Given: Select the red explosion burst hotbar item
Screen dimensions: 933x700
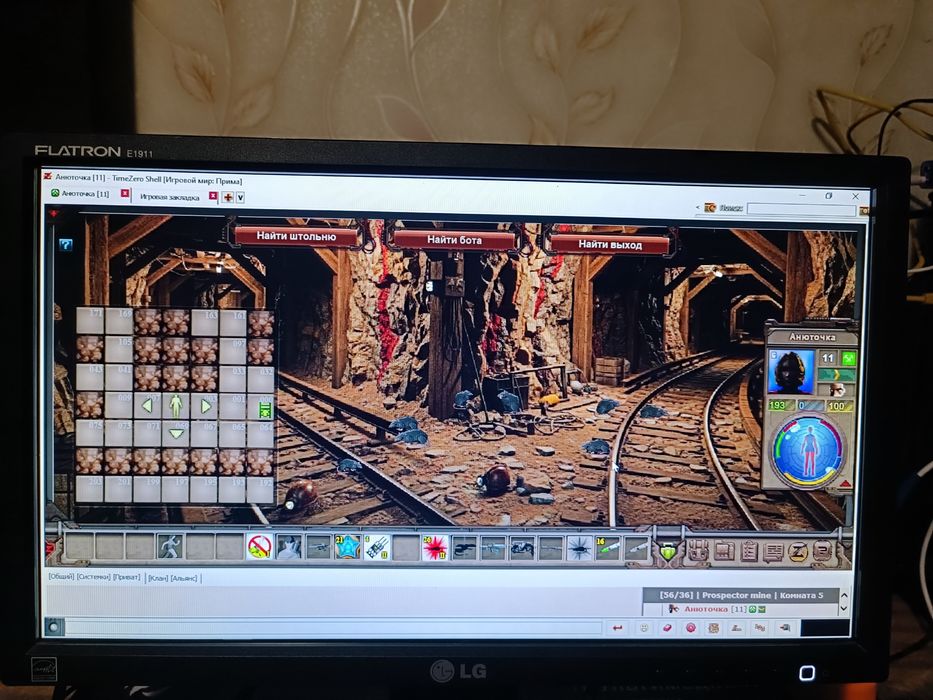Looking at the screenshot, I should click(x=435, y=548).
